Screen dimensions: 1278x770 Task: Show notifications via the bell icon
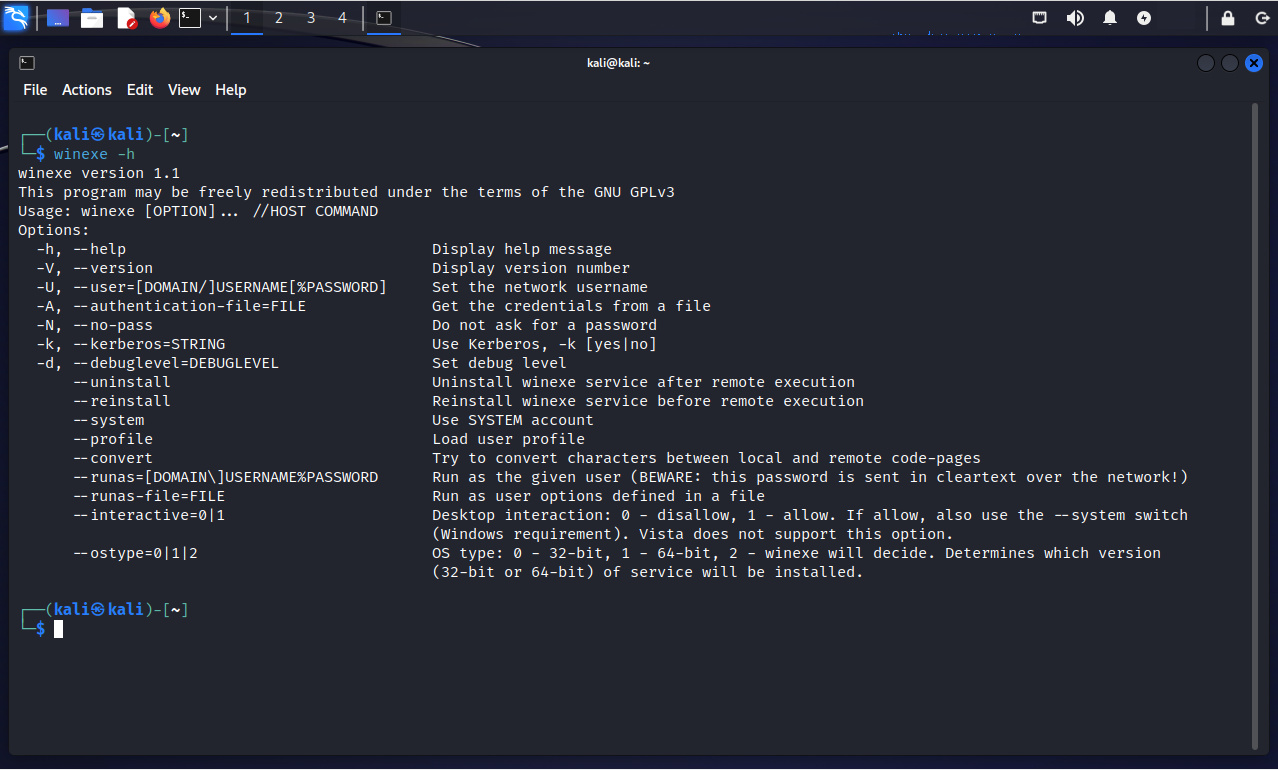click(x=1110, y=18)
